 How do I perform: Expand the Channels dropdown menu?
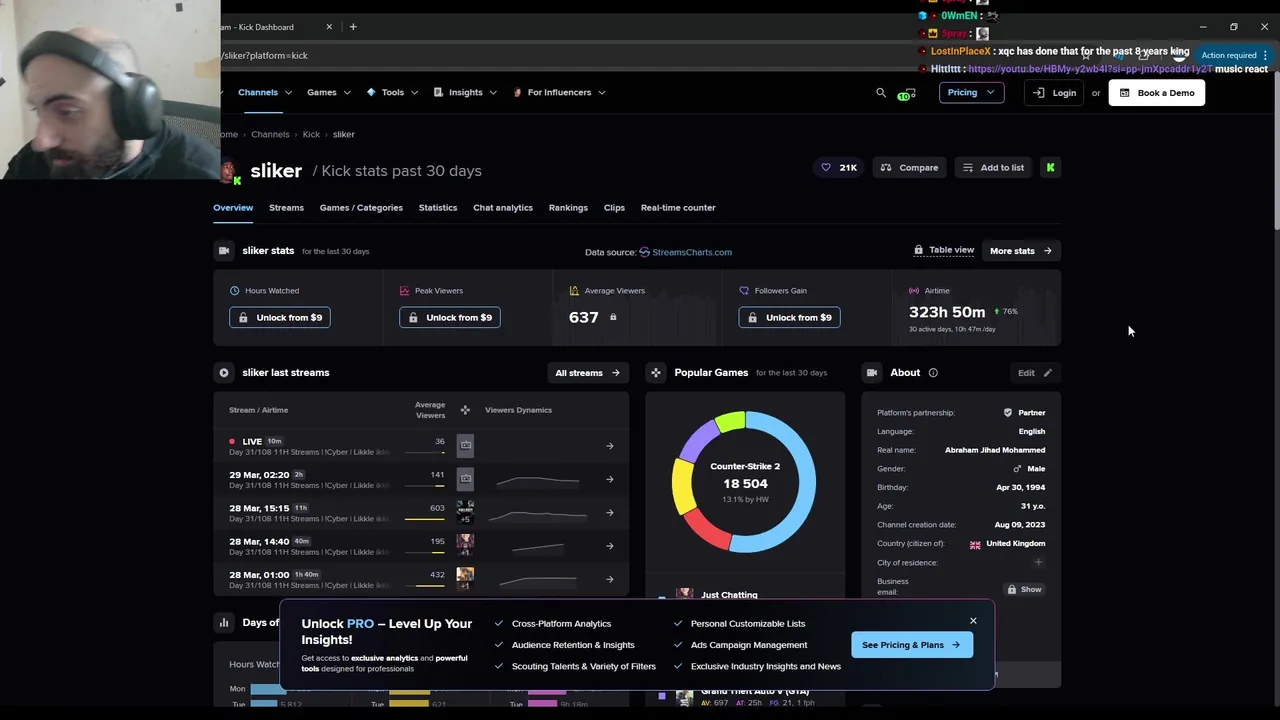click(265, 93)
